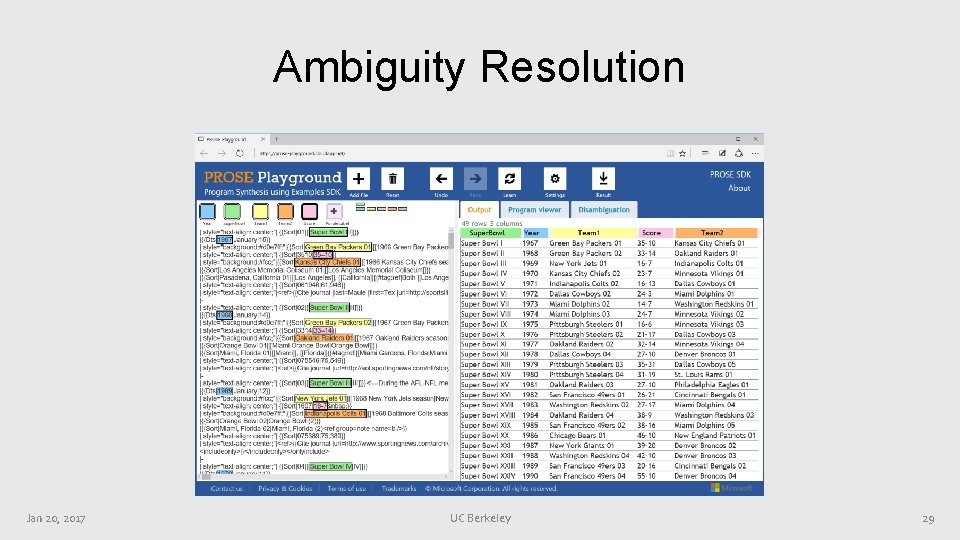Select the green SuperBowl label swatch

pyautogui.click(x=232, y=211)
